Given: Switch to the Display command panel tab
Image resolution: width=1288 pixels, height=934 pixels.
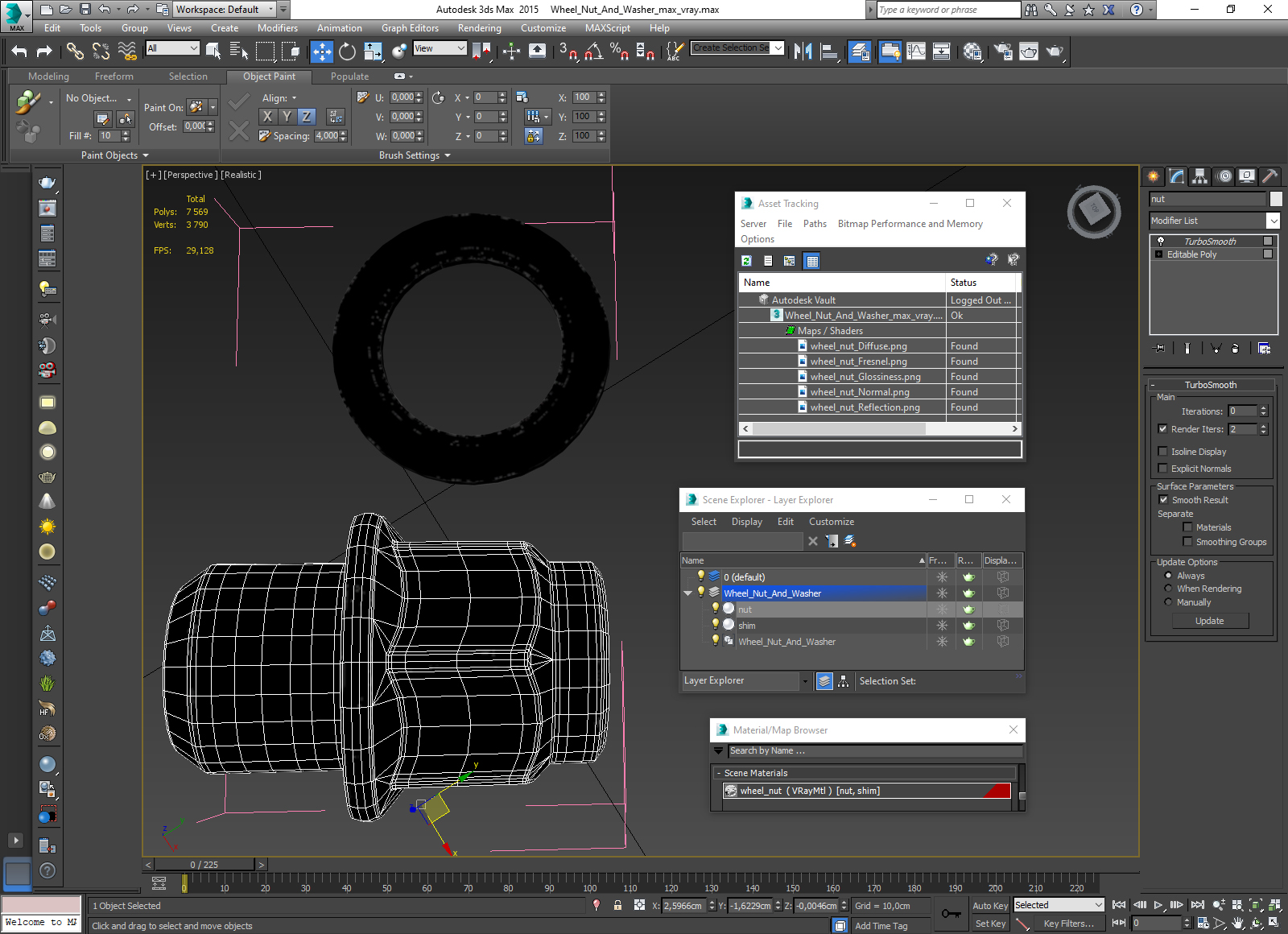Looking at the screenshot, I should [x=1247, y=176].
